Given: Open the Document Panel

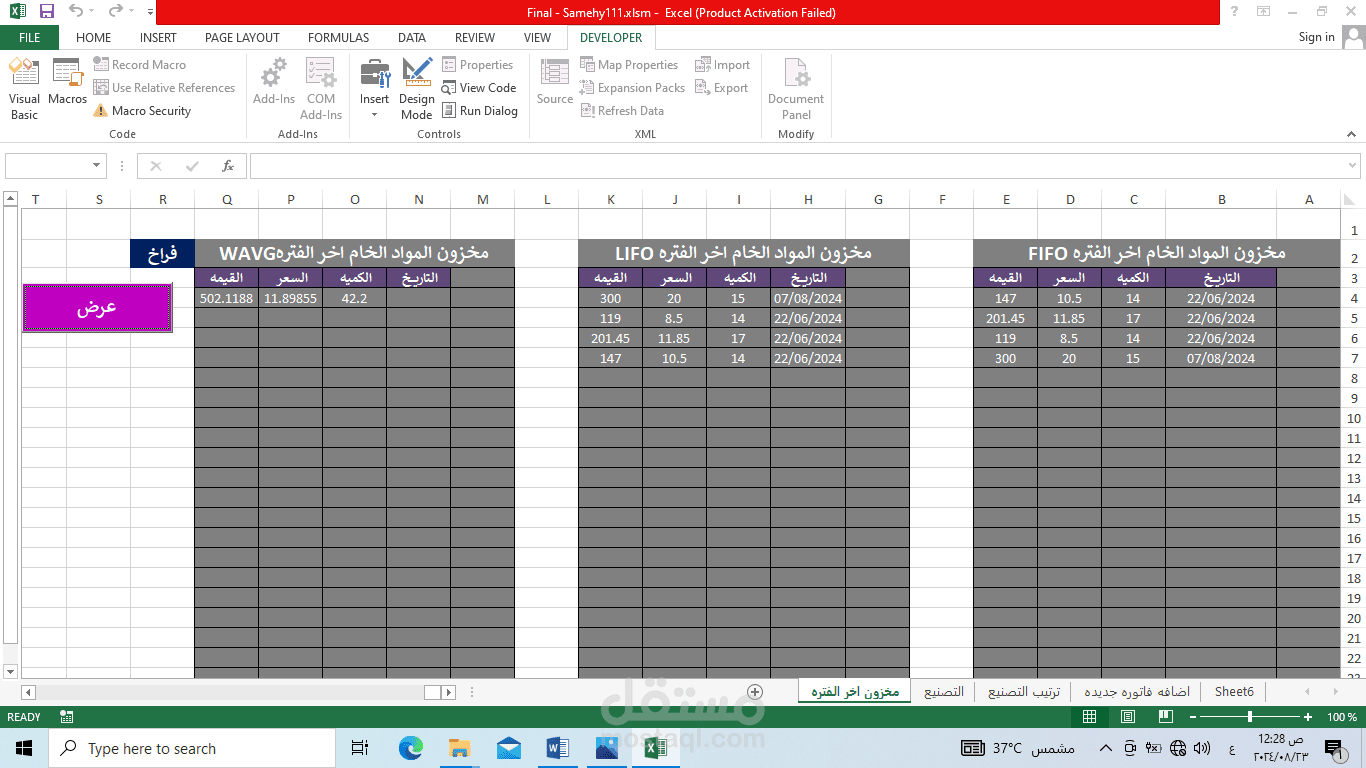Looking at the screenshot, I should 796,88.
